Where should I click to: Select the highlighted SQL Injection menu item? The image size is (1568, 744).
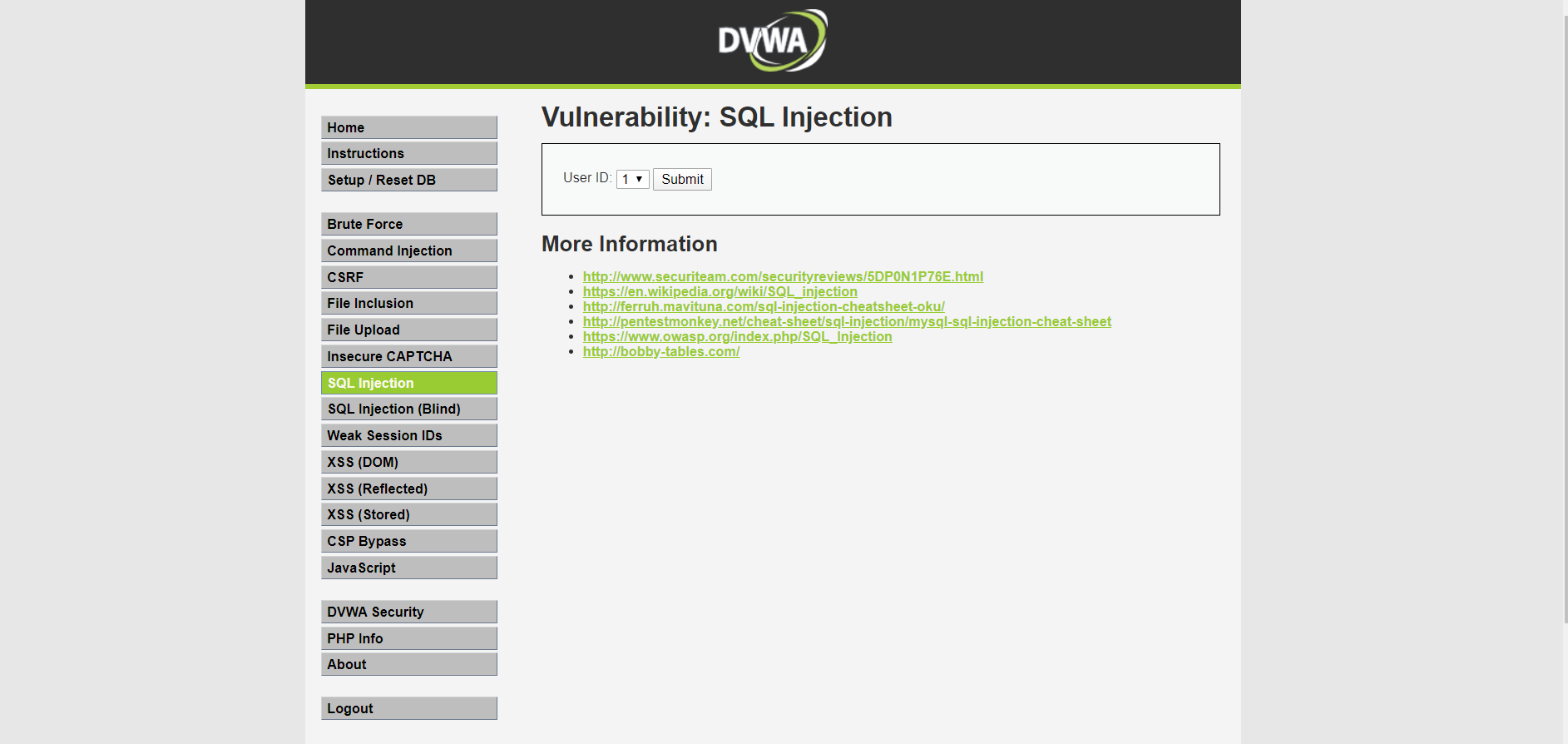pyautogui.click(x=409, y=383)
